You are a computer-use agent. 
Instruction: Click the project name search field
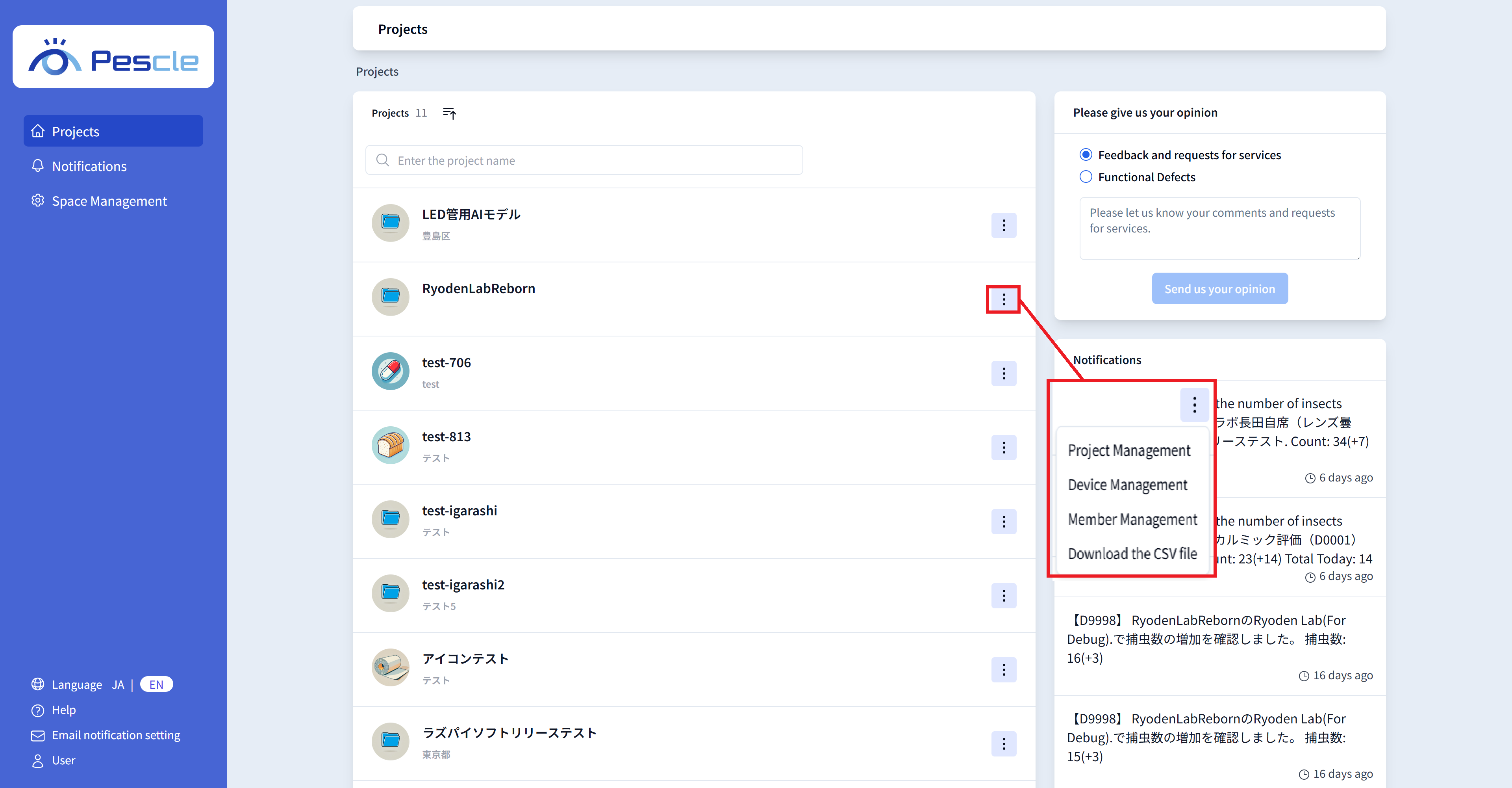point(584,160)
